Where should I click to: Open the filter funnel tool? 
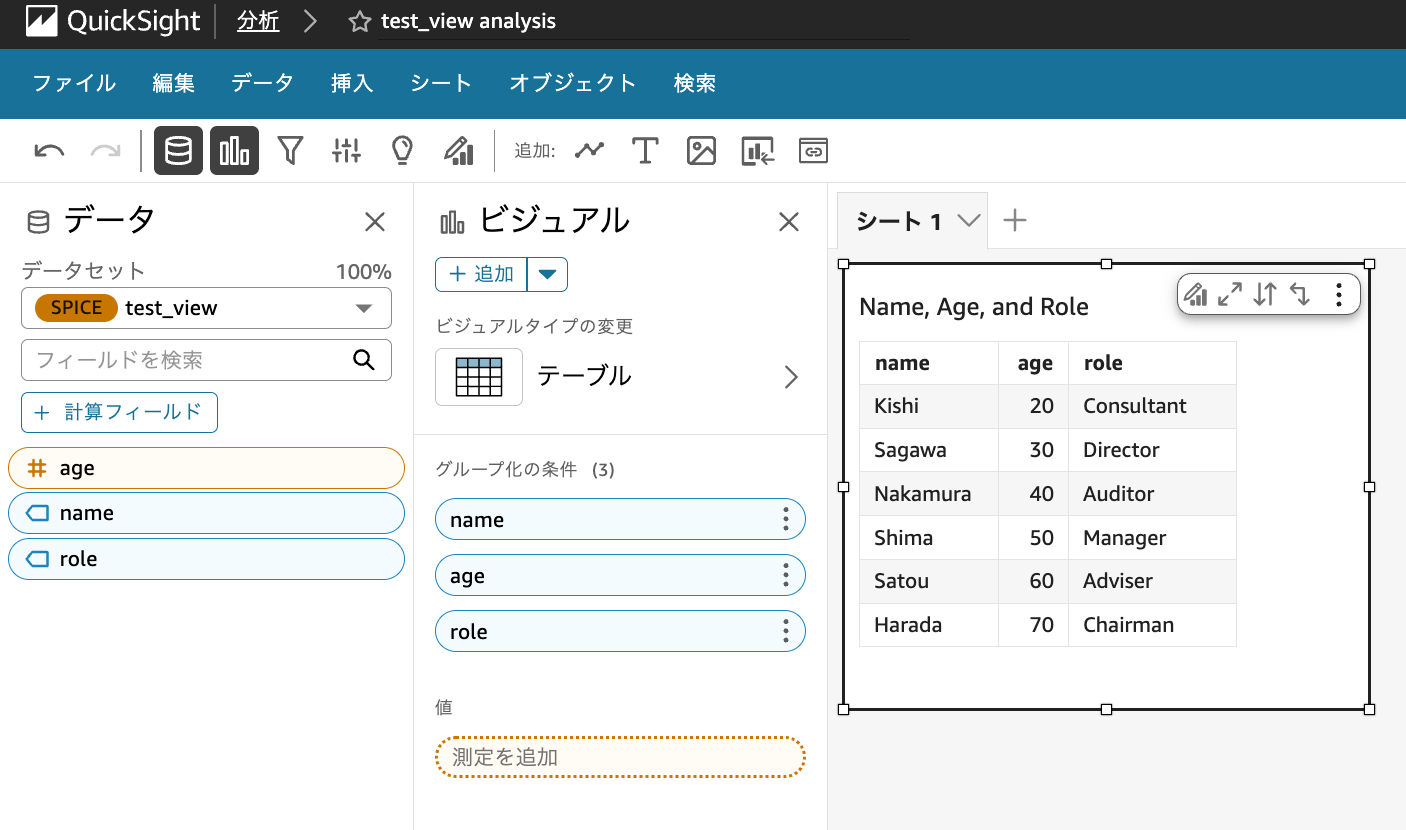click(290, 151)
